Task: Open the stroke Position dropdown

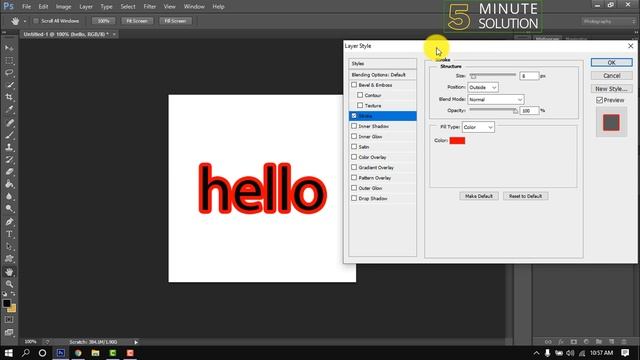Action: pos(482,87)
